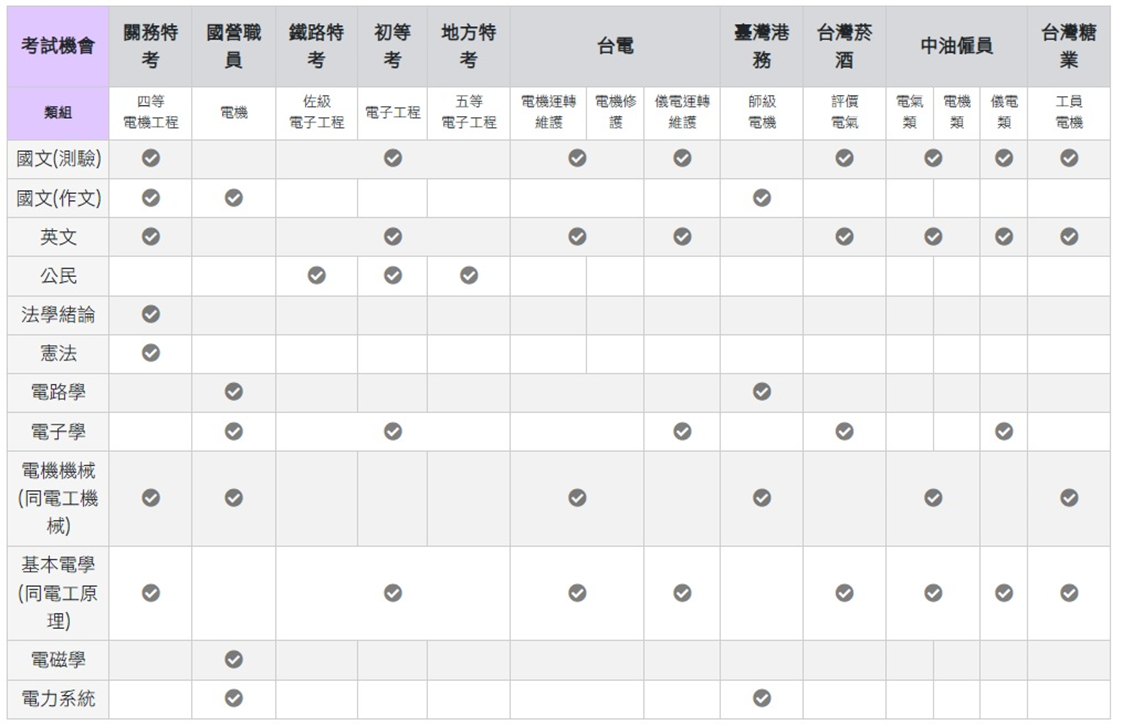
Task: Click the 國文(作文) check mark under 臺灣港務
Action: tap(762, 198)
